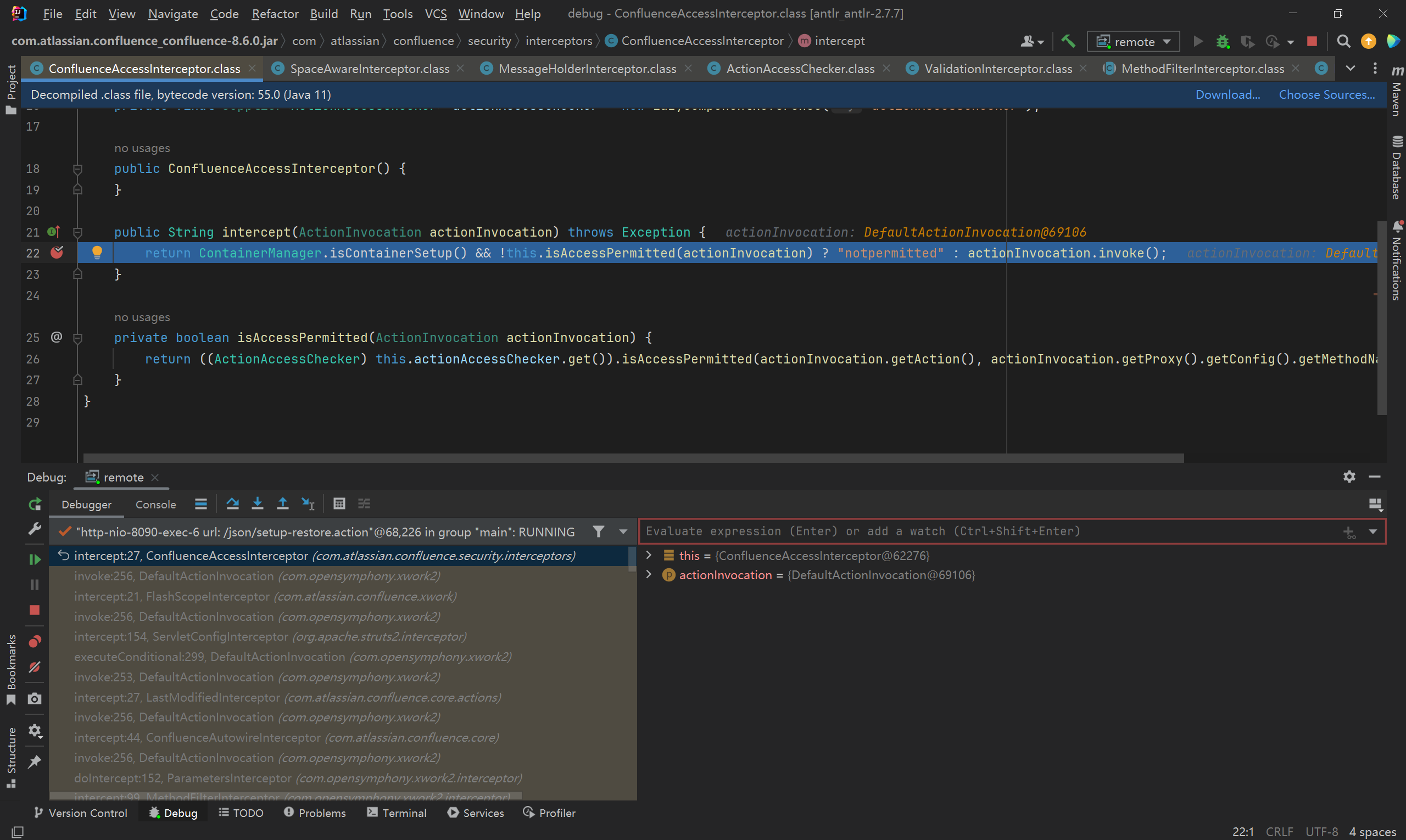Expand the 'this' variable node
Viewport: 1406px width, 840px height.
649,555
